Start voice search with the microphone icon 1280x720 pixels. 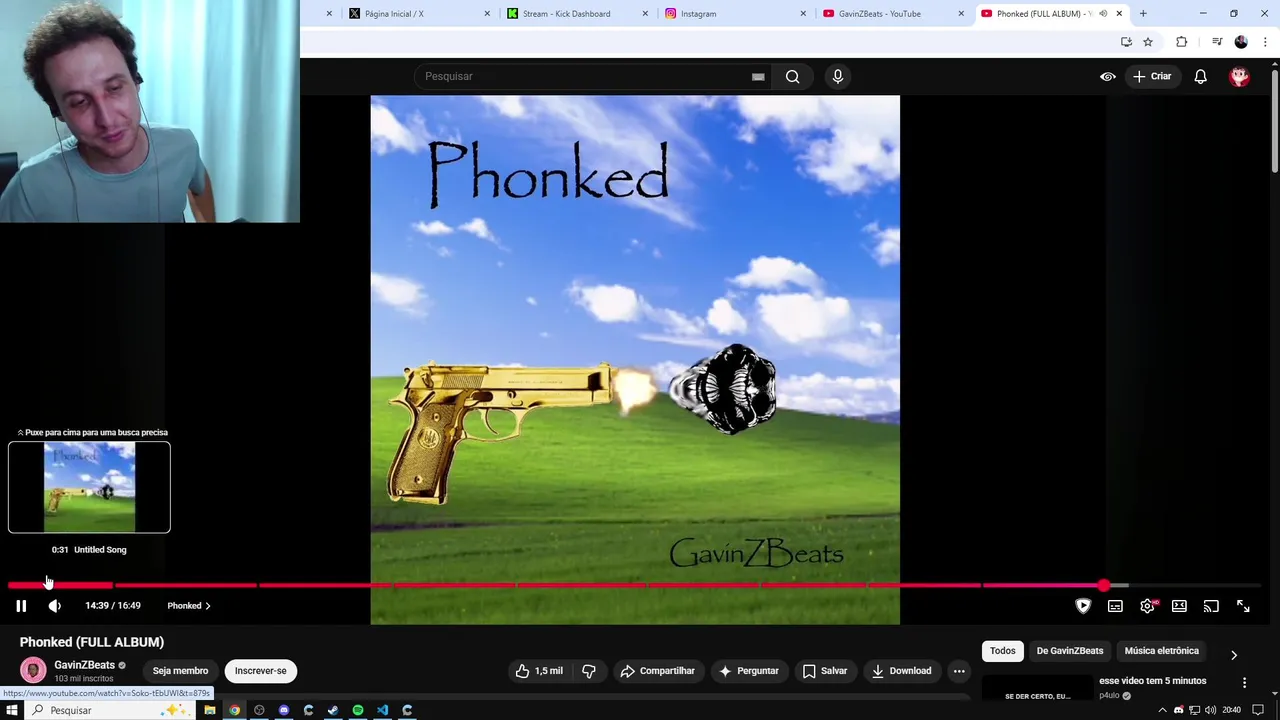click(x=838, y=76)
